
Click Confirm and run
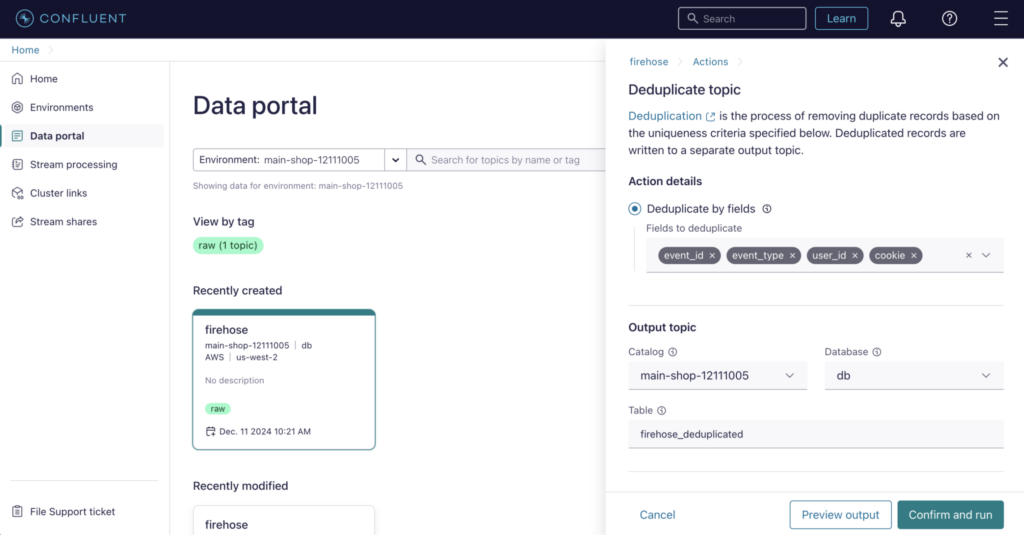tap(950, 515)
